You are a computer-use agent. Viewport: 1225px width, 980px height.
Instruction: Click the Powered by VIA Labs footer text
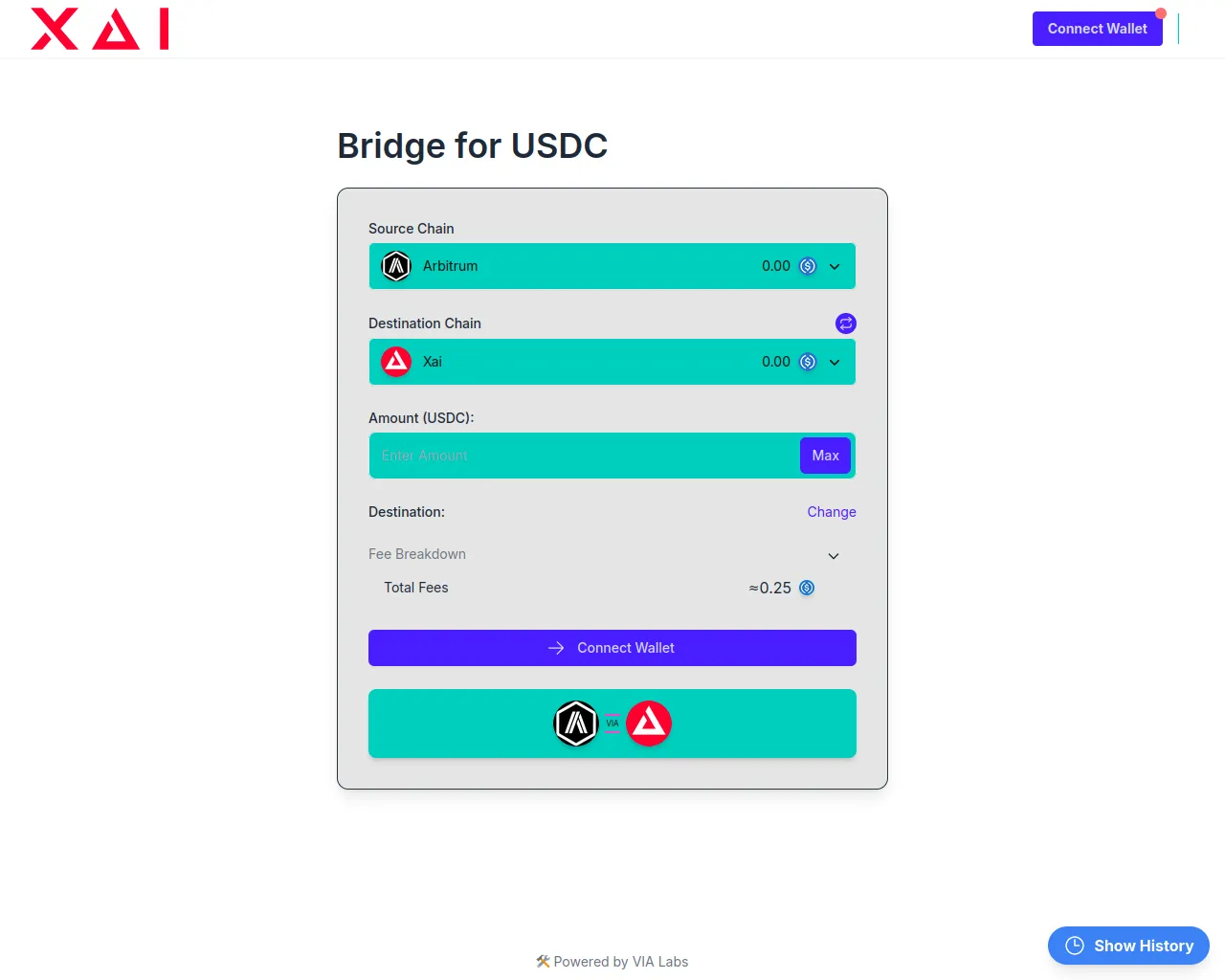620,962
